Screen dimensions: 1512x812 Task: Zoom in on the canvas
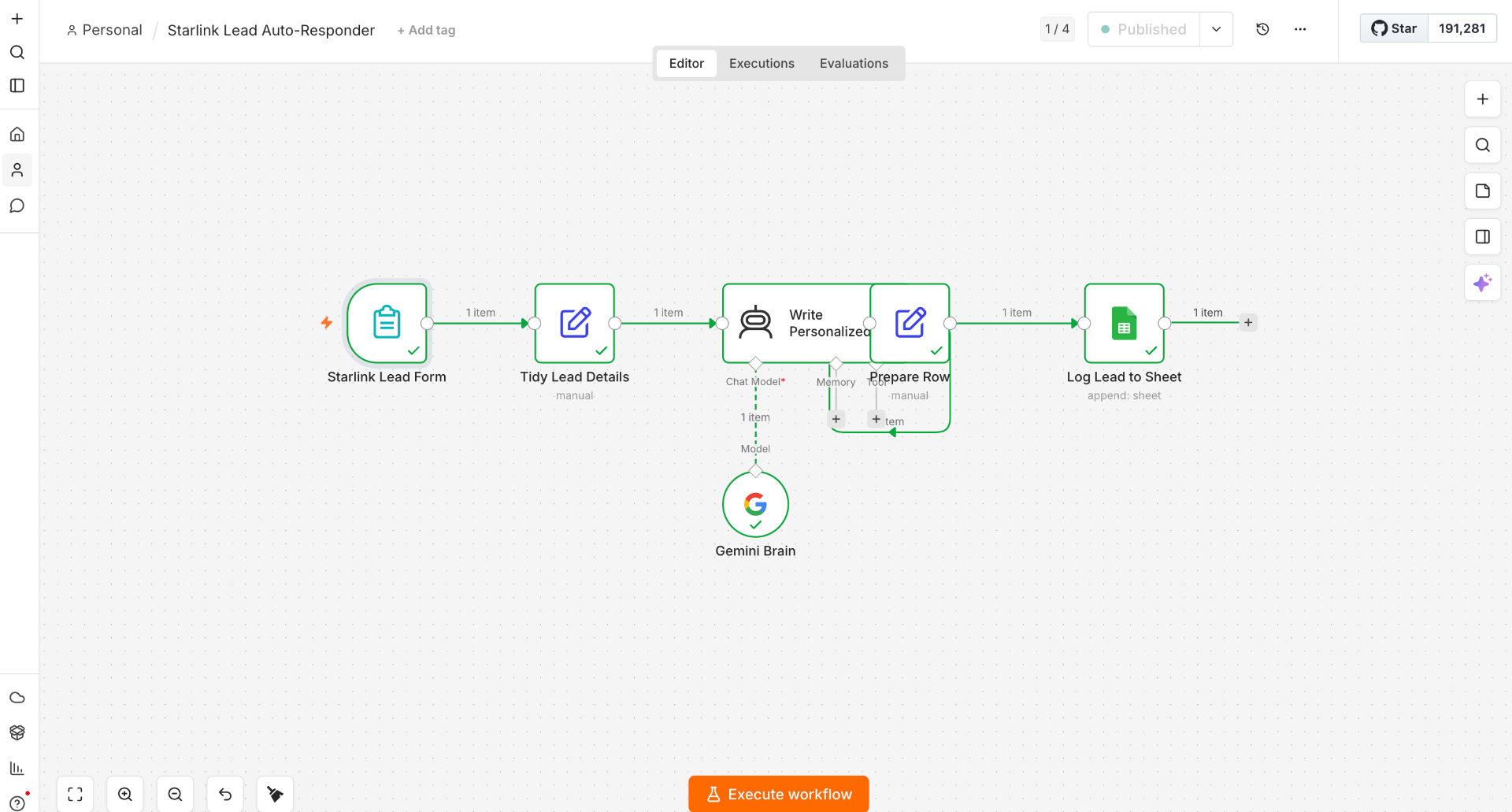click(125, 794)
